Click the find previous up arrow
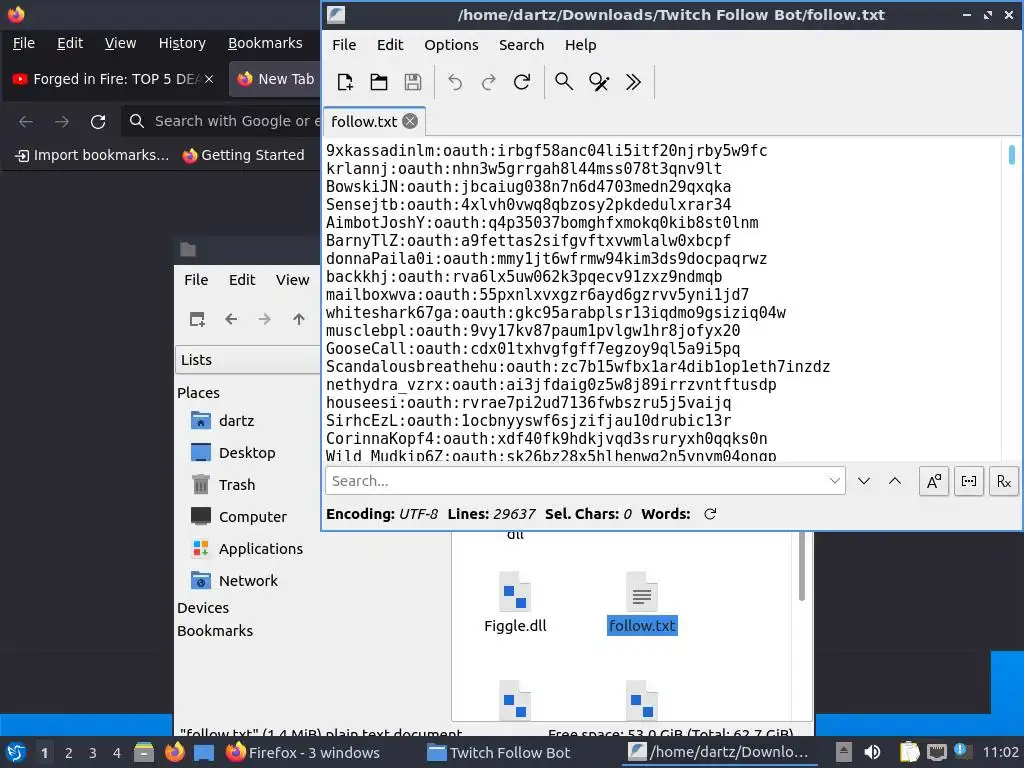This screenshot has width=1024, height=768. 895,481
